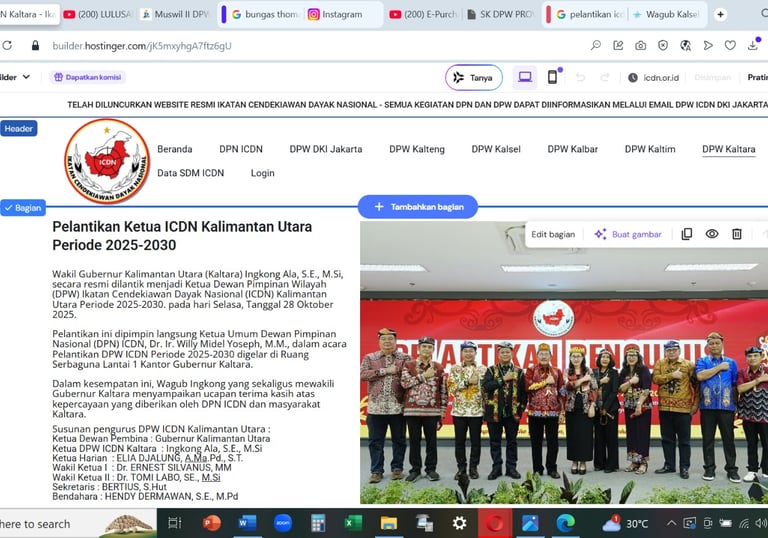
Task: Open the DPN ICDN menu item
Action: click(240, 149)
